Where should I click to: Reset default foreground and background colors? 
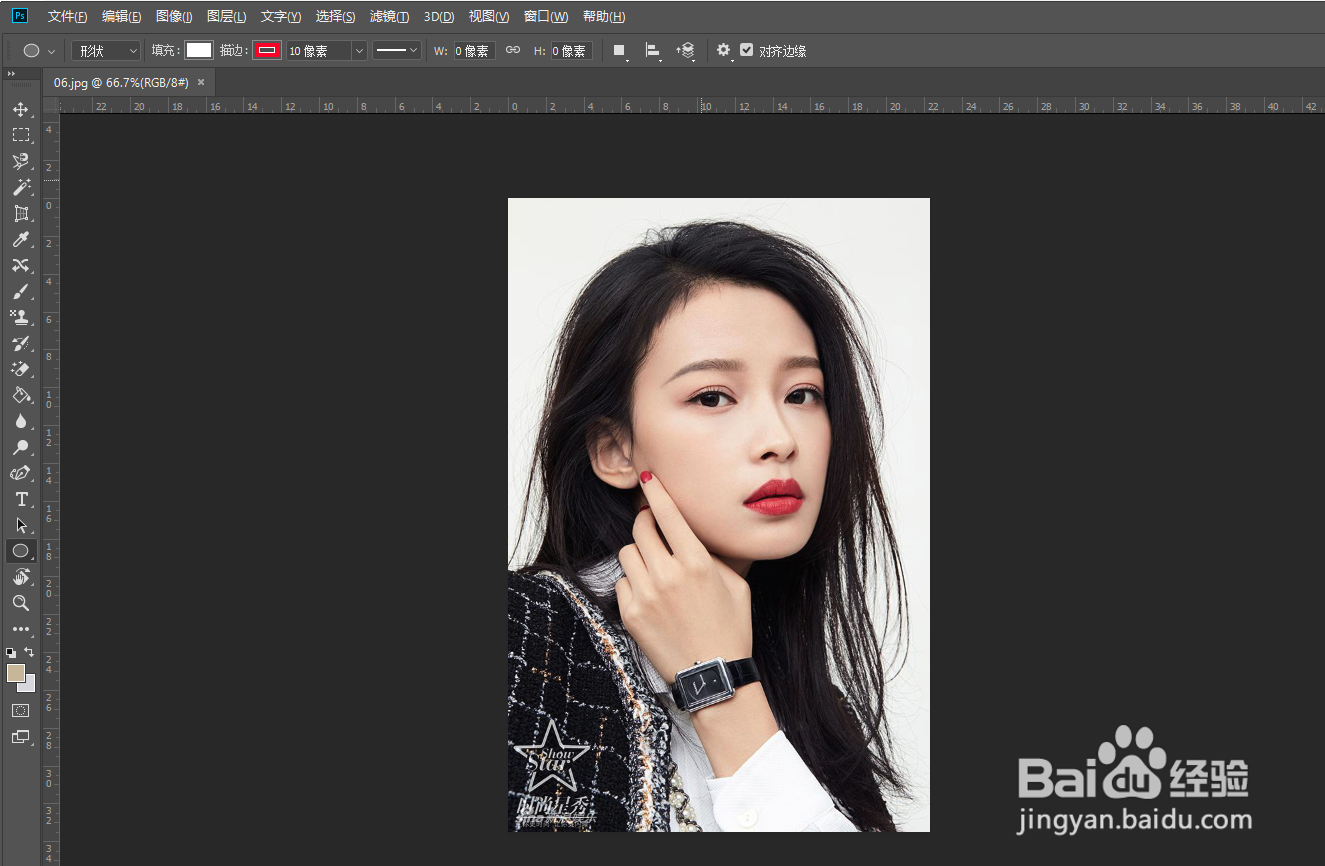click(10, 652)
